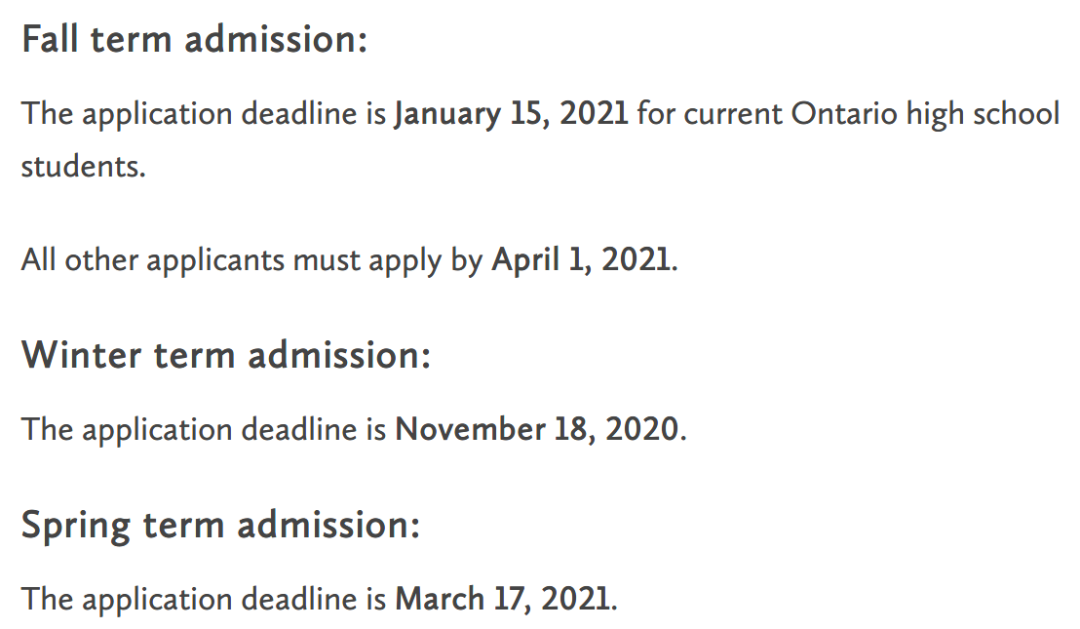Click the Winter term admission heading

click(226, 355)
